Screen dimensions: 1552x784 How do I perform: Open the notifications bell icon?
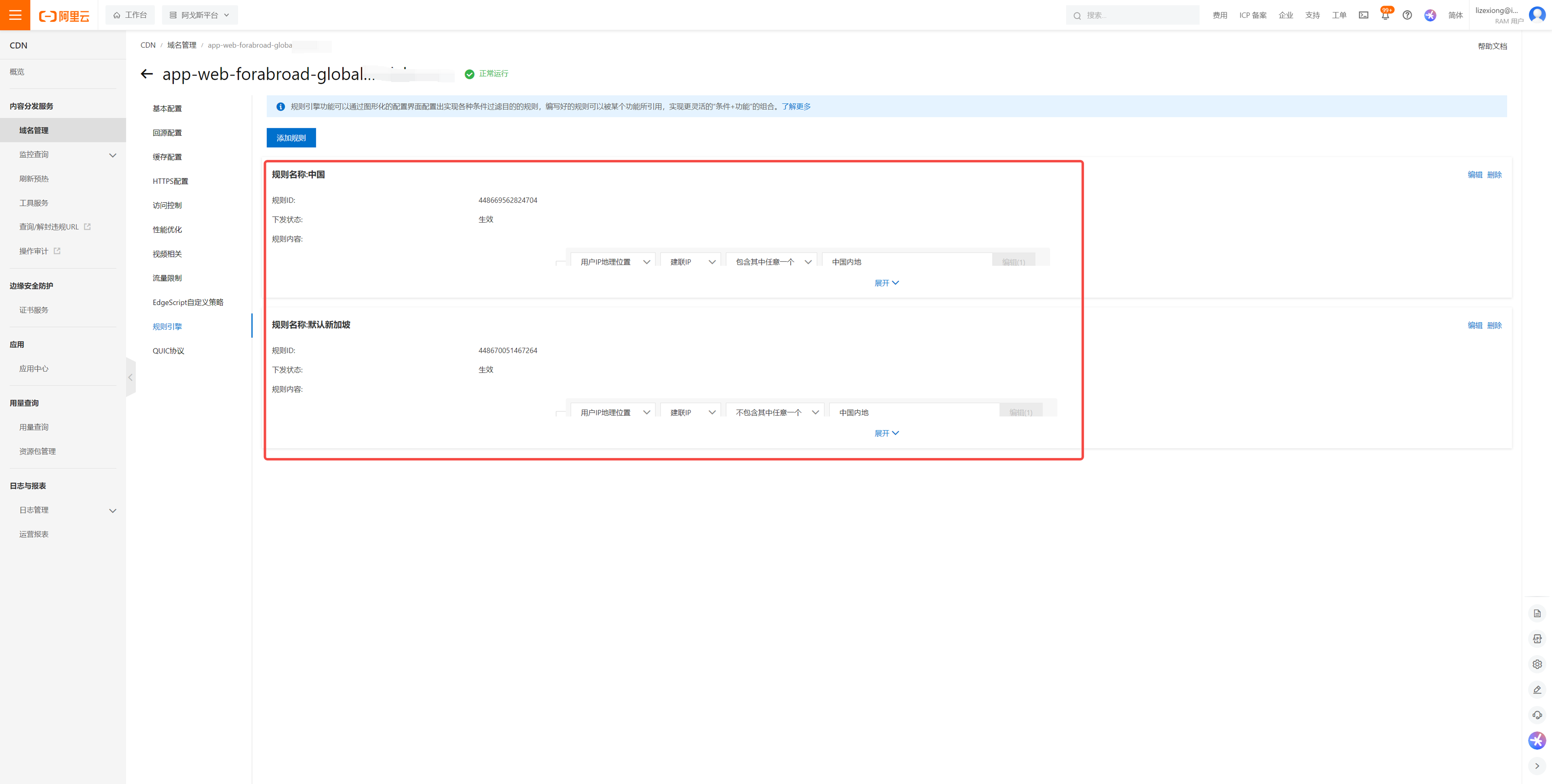[1385, 16]
